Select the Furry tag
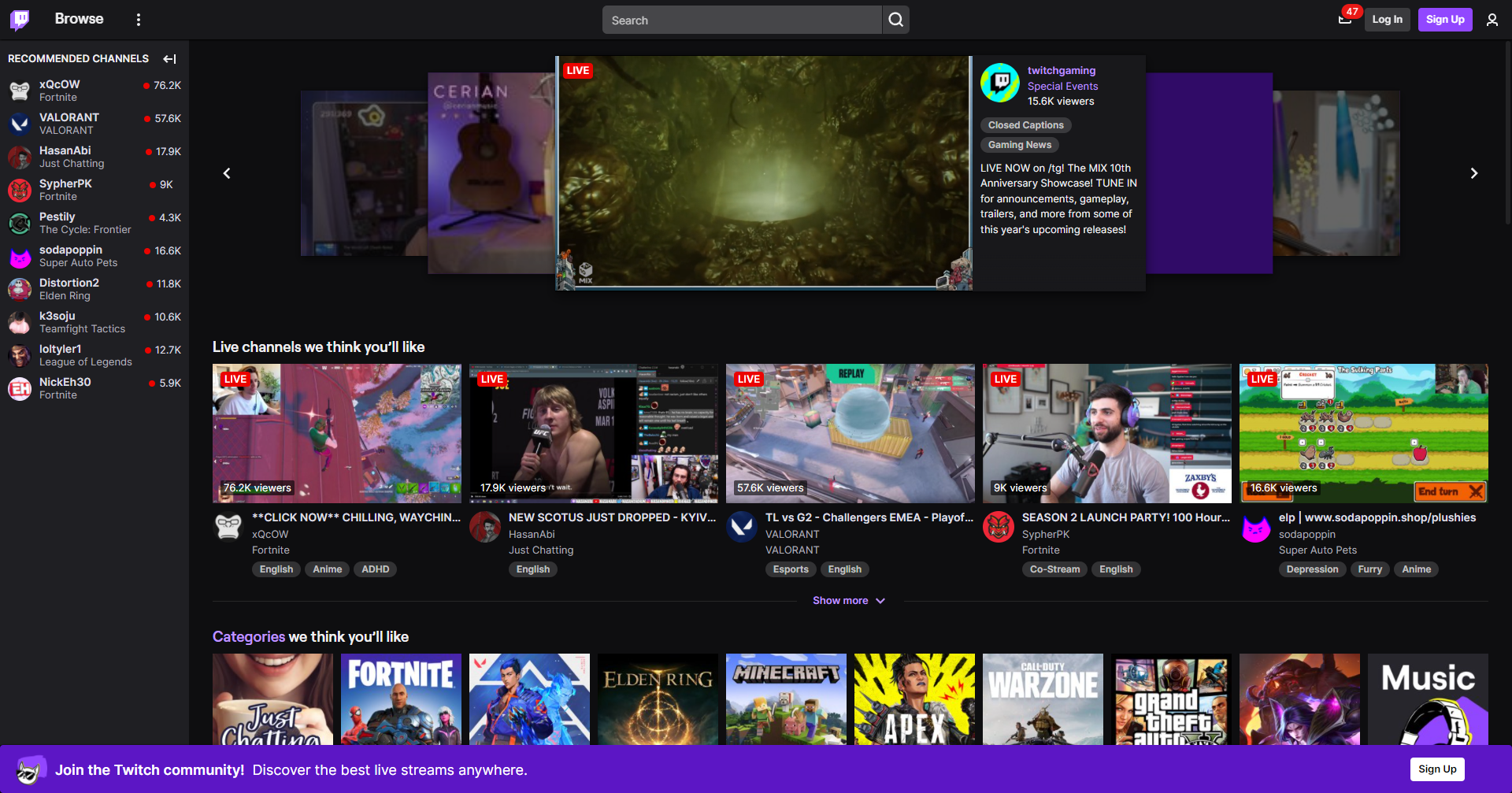1512x793 pixels. tap(1370, 569)
